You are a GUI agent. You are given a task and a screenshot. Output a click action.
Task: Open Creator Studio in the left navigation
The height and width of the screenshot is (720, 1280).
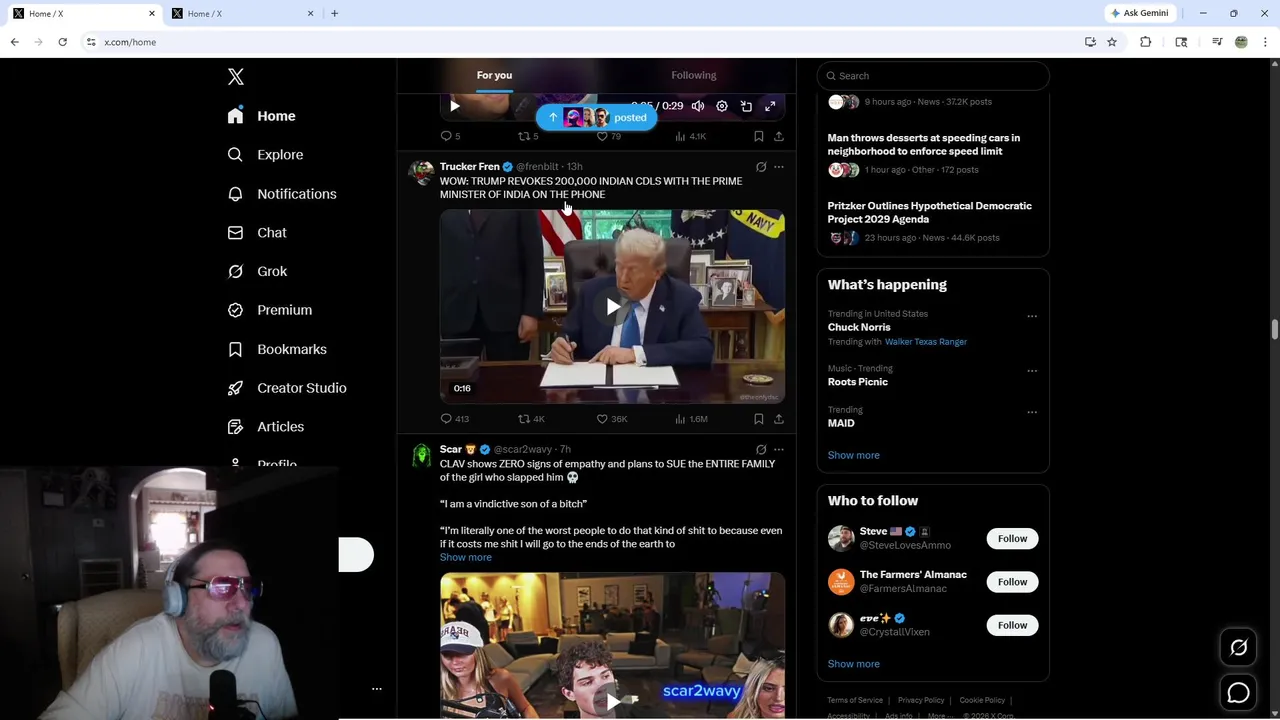(287, 388)
